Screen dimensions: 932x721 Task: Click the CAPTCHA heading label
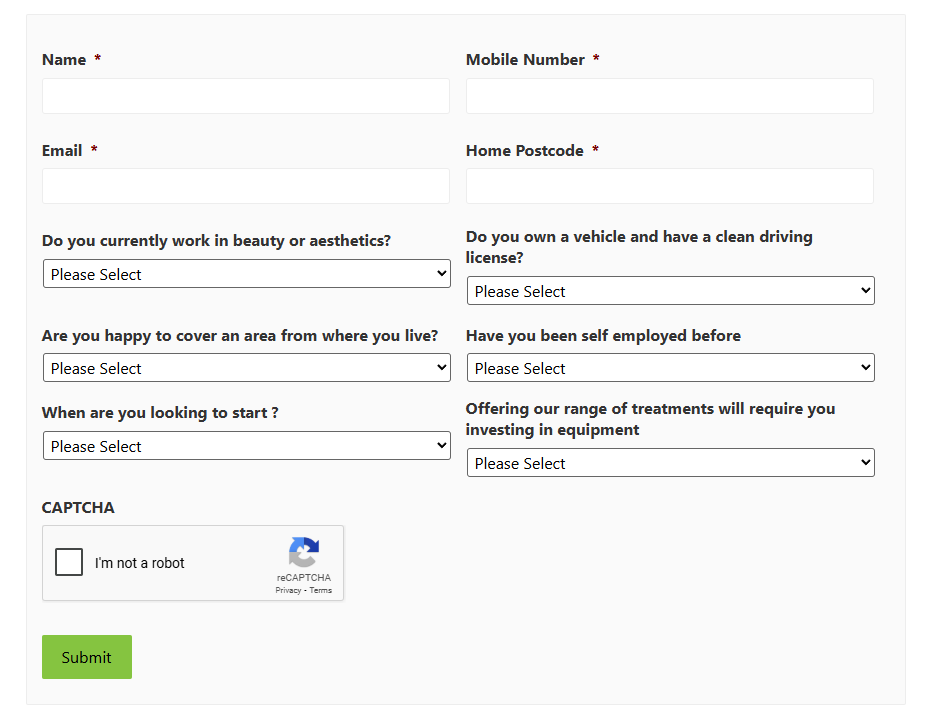point(78,508)
